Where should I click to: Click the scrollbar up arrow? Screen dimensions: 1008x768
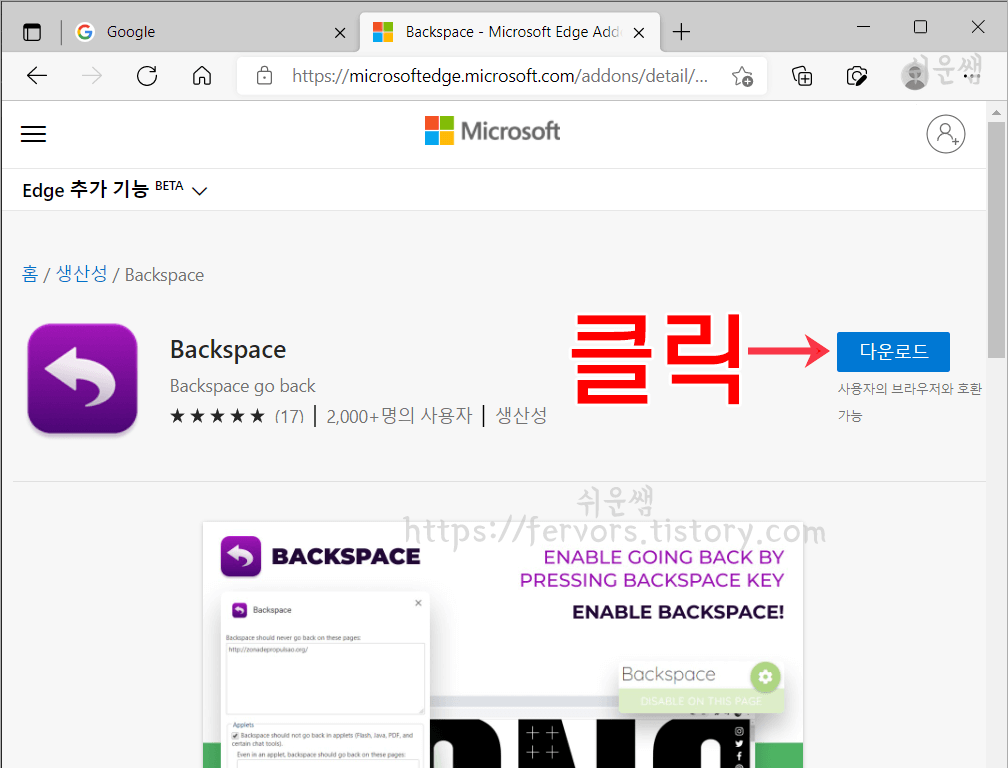(996, 112)
